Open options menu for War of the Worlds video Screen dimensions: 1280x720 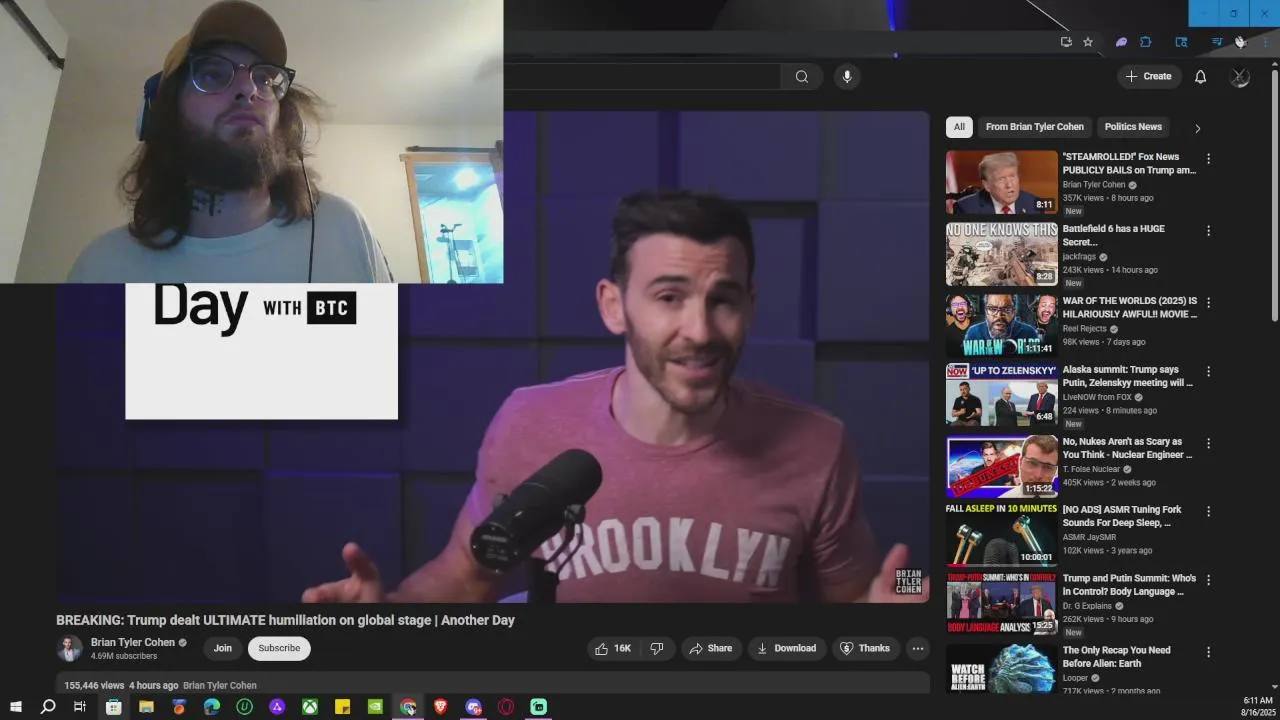click(x=1208, y=302)
